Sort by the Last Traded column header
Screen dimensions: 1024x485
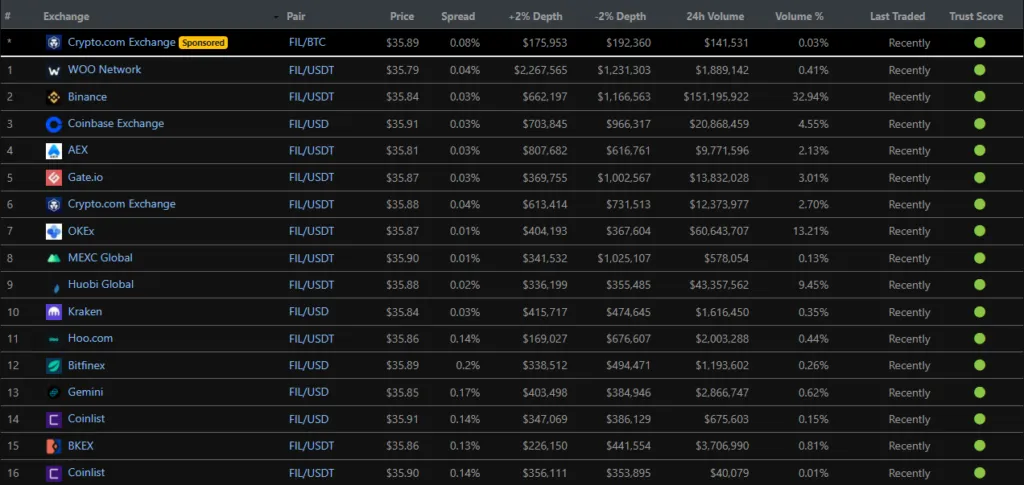pyautogui.click(x=897, y=16)
